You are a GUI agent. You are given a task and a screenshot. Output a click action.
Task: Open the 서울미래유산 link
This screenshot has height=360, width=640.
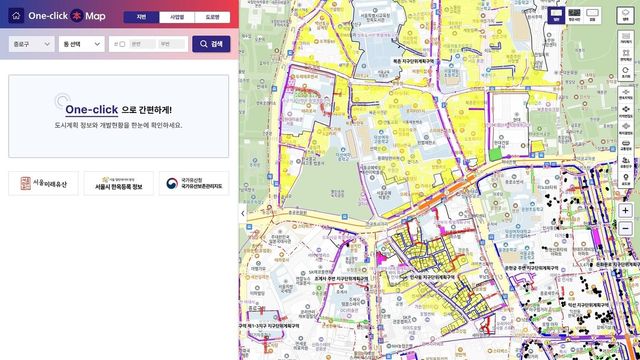pos(43,183)
